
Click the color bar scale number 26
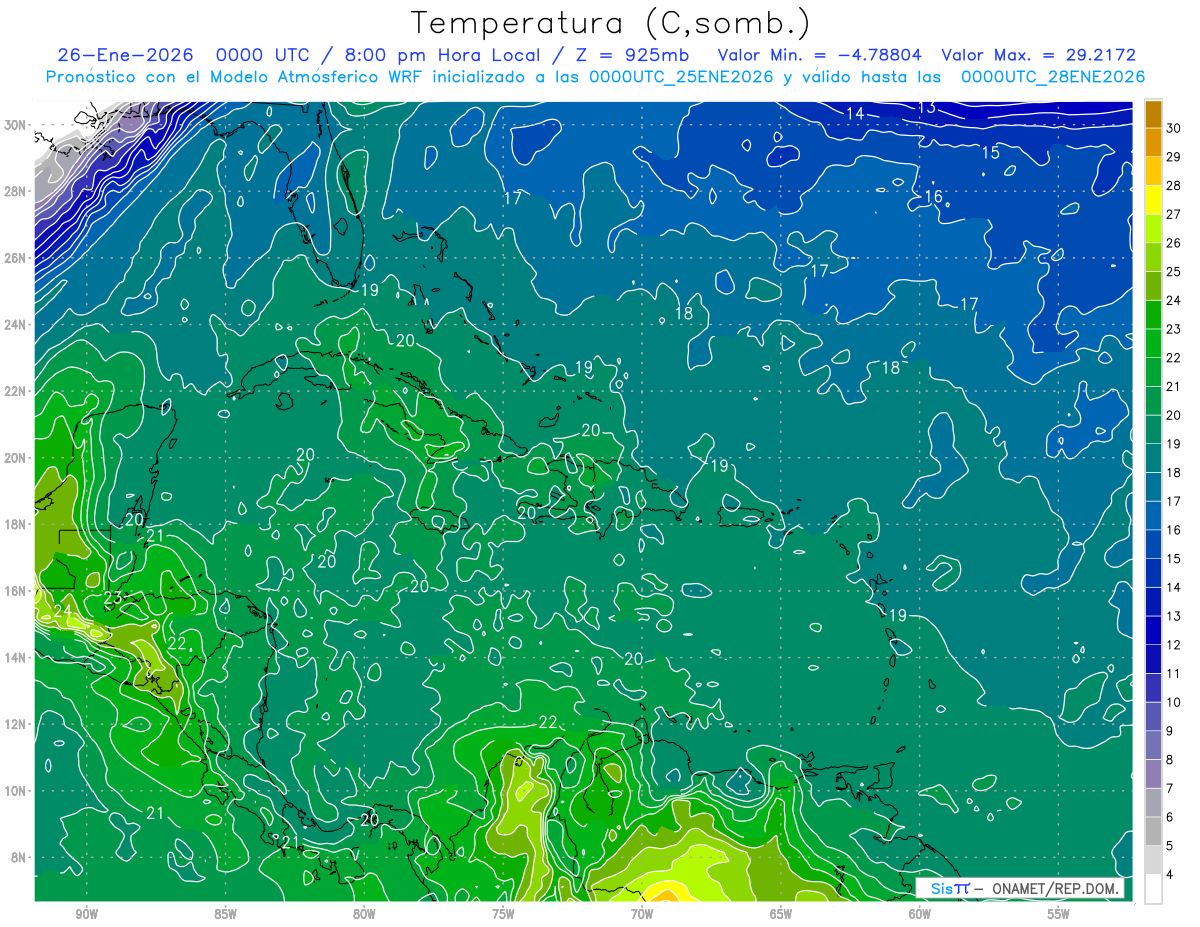click(1173, 243)
